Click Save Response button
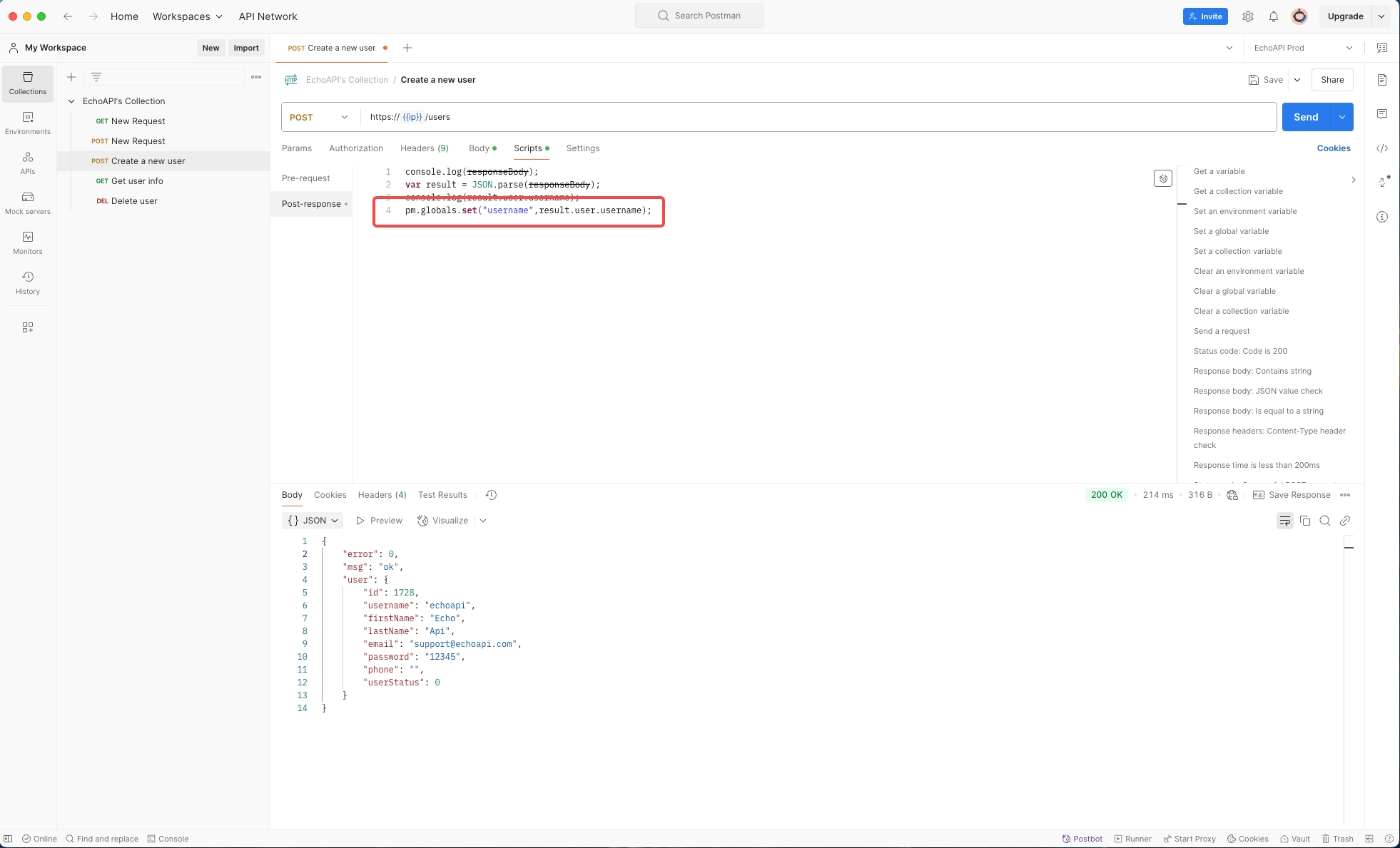Viewport: 1400px width, 848px height. 1292,495
